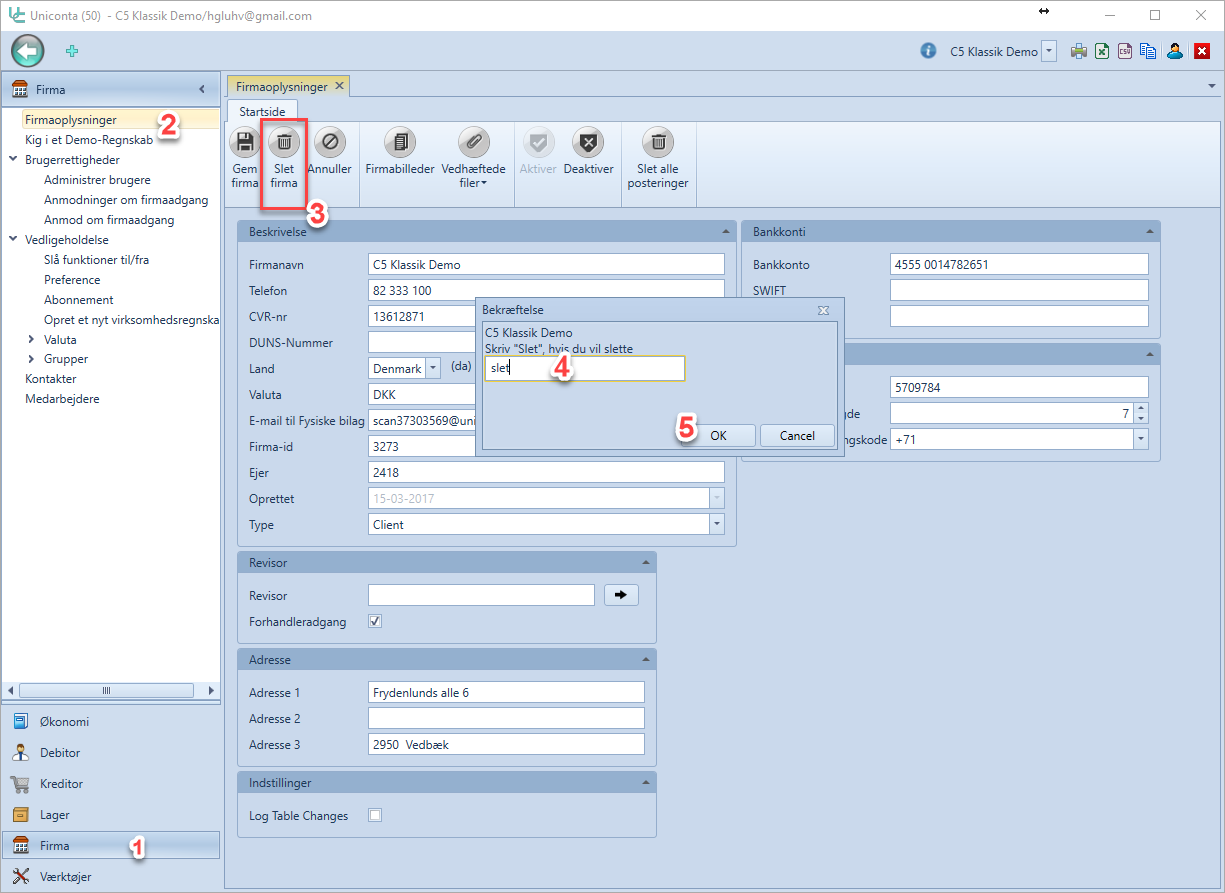Open the user profile icon
Image resolution: width=1225 pixels, height=893 pixels.
point(1174,51)
